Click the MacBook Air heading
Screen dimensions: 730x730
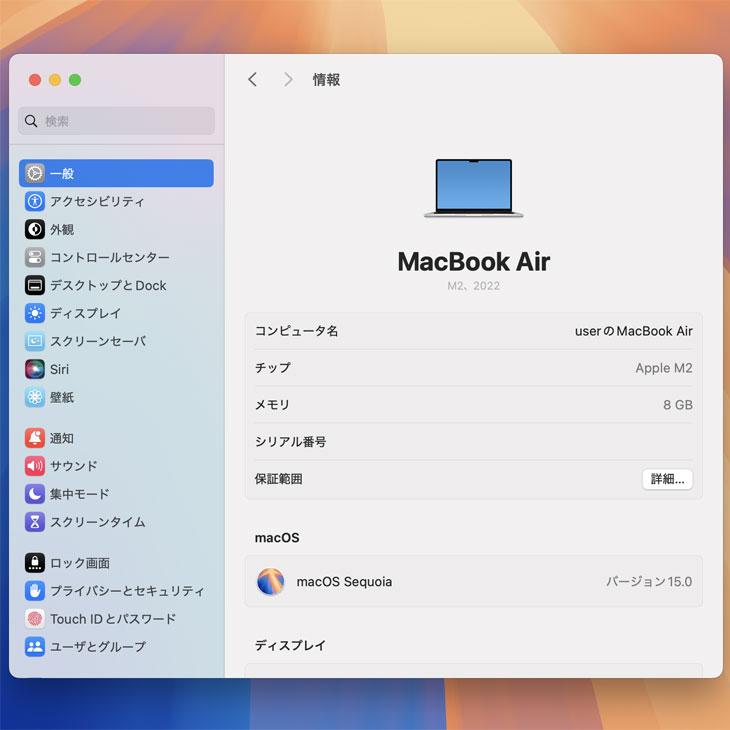pos(473,262)
